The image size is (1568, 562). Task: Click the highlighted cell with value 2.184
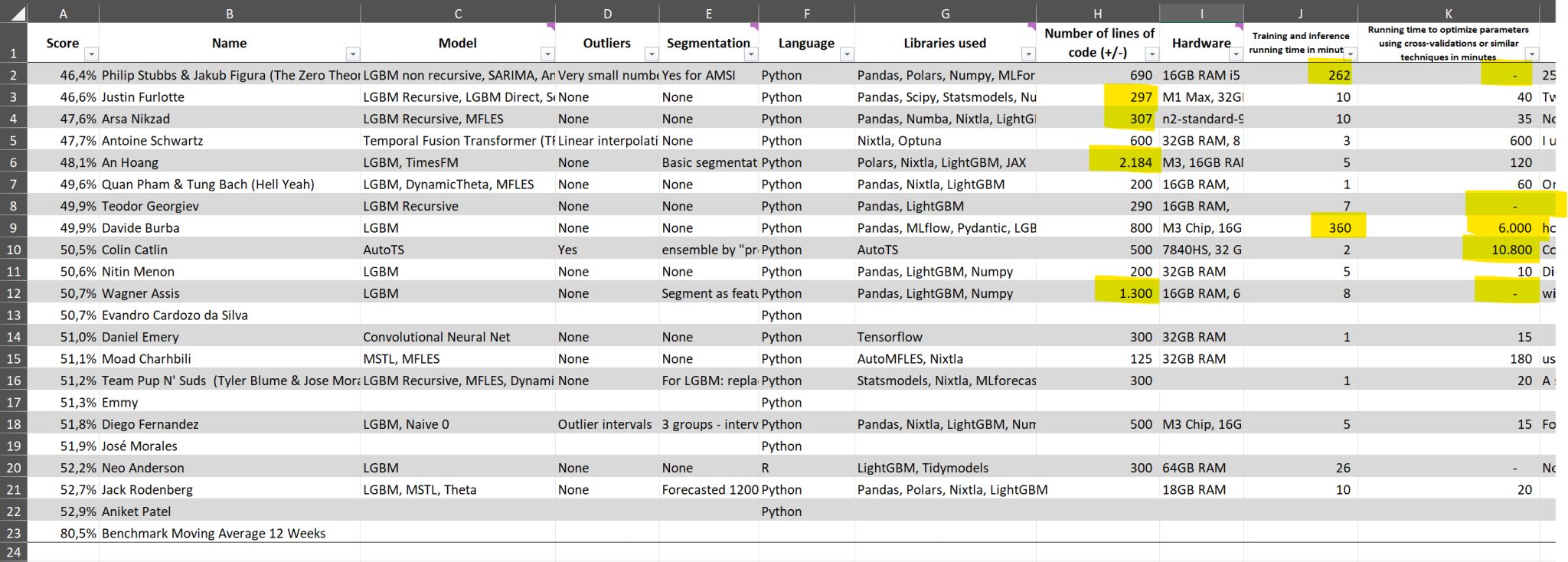pyautogui.click(x=1125, y=162)
